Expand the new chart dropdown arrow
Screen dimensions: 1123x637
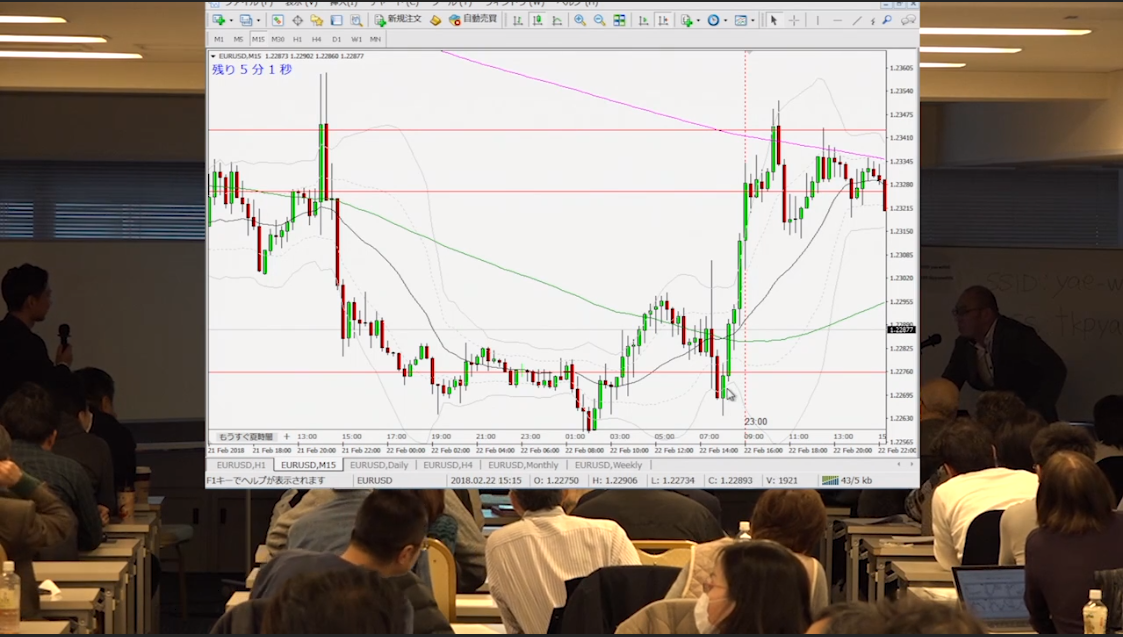[232, 20]
